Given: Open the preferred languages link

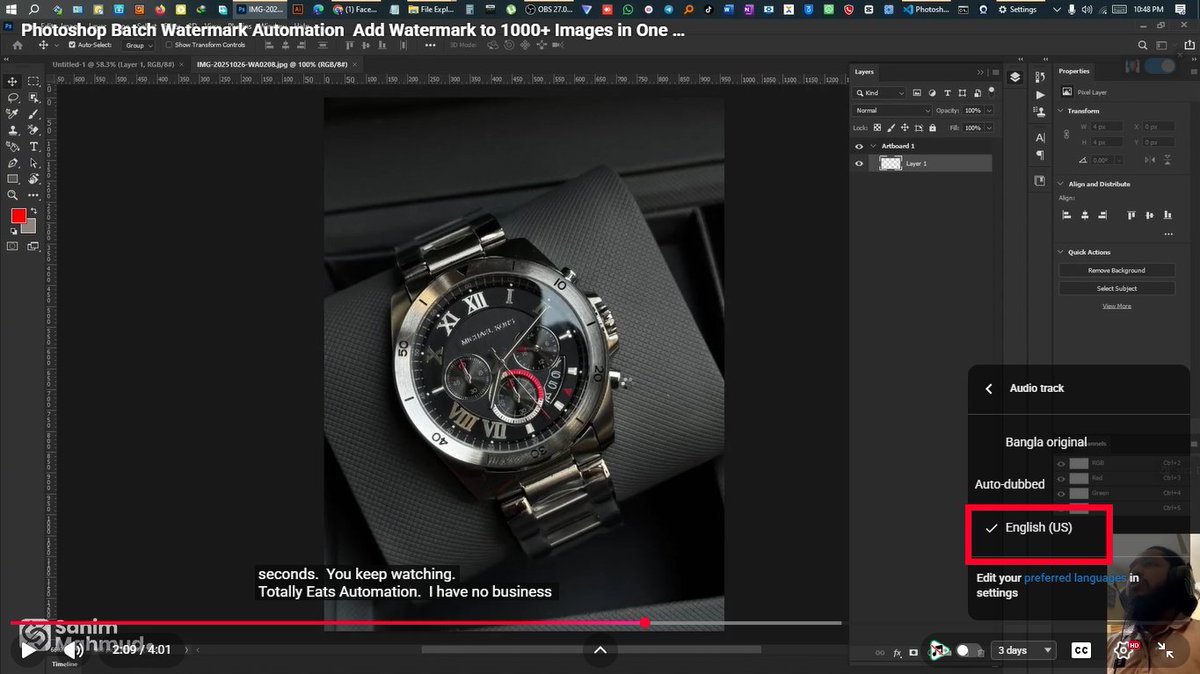Looking at the screenshot, I should pos(1076,578).
